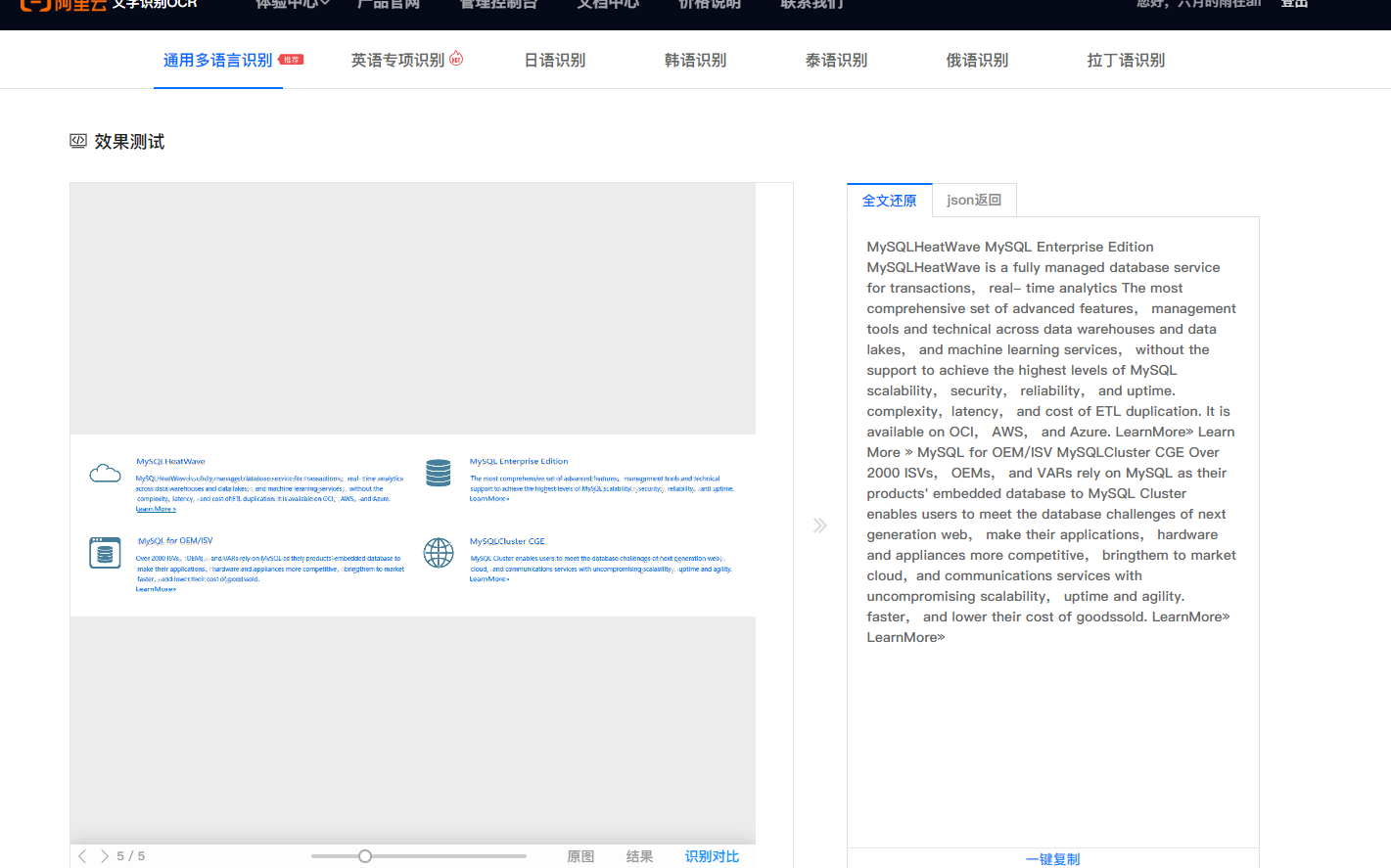Click the zoom slider handle
The image size is (1391, 868).
coord(365,856)
